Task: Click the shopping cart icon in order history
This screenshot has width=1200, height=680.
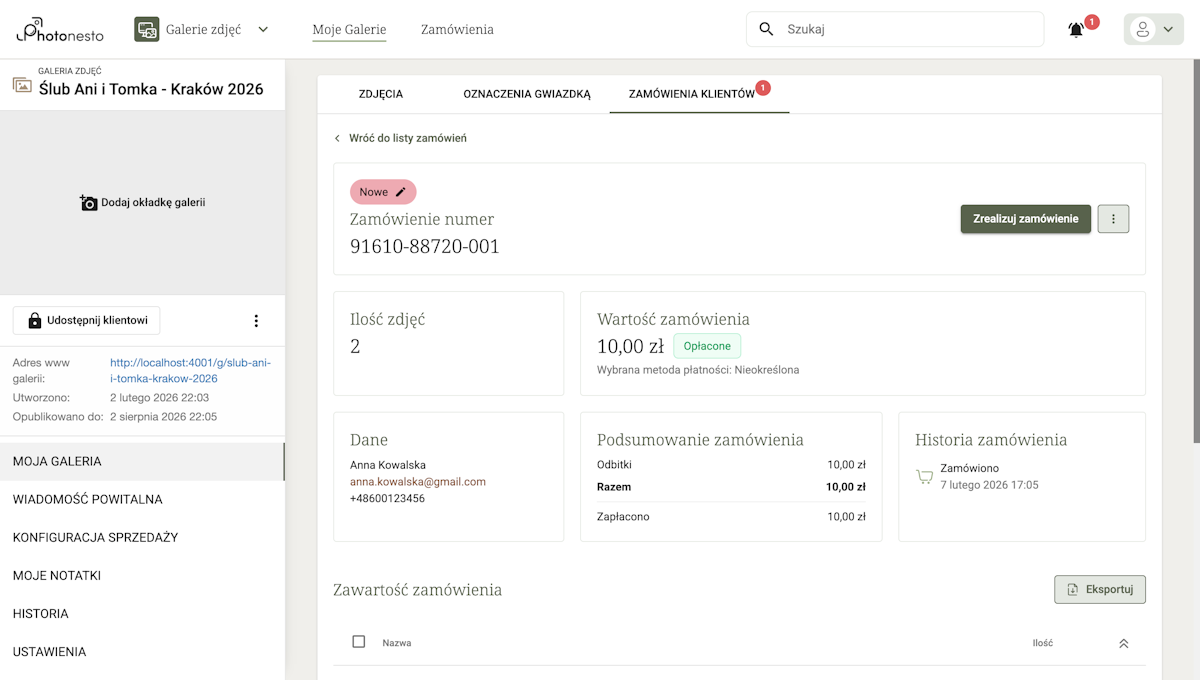Action: click(925, 477)
